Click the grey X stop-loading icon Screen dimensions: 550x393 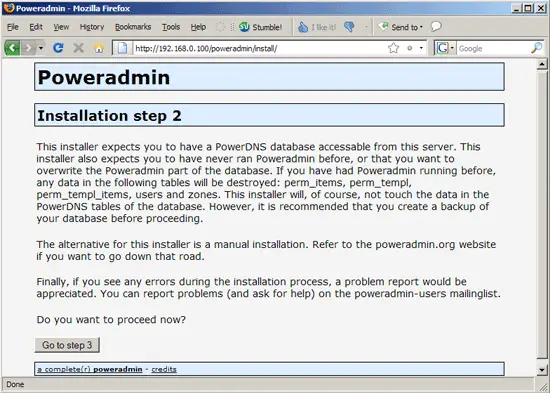pos(79,48)
